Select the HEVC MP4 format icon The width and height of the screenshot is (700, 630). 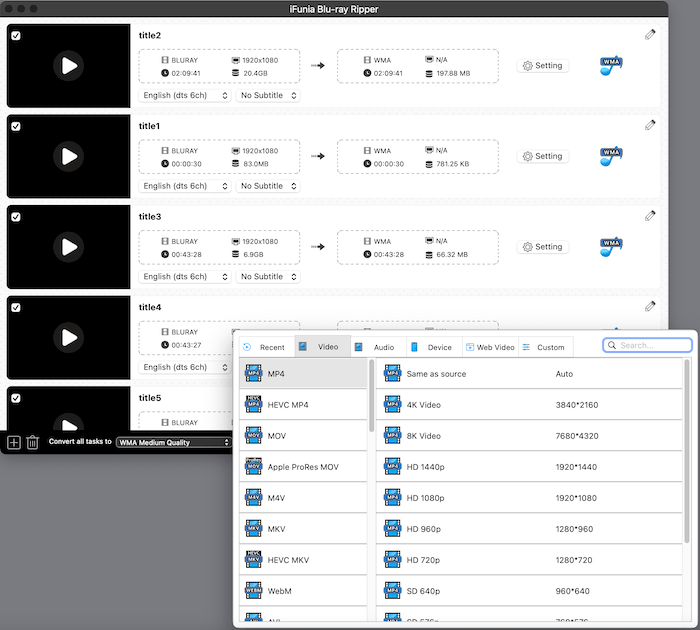click(x=253, y=404)
